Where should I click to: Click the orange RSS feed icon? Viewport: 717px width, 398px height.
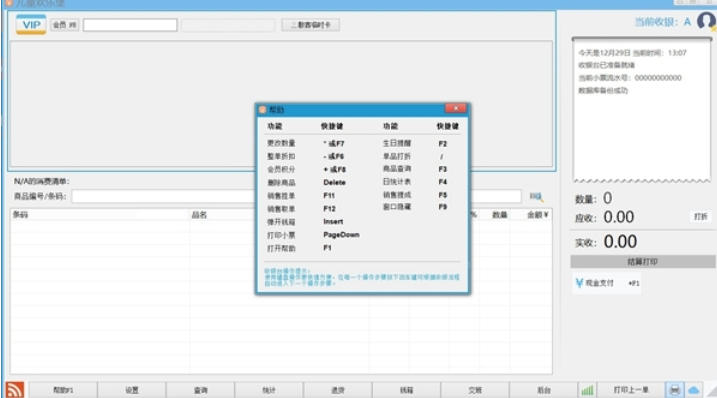pos(15,389)
